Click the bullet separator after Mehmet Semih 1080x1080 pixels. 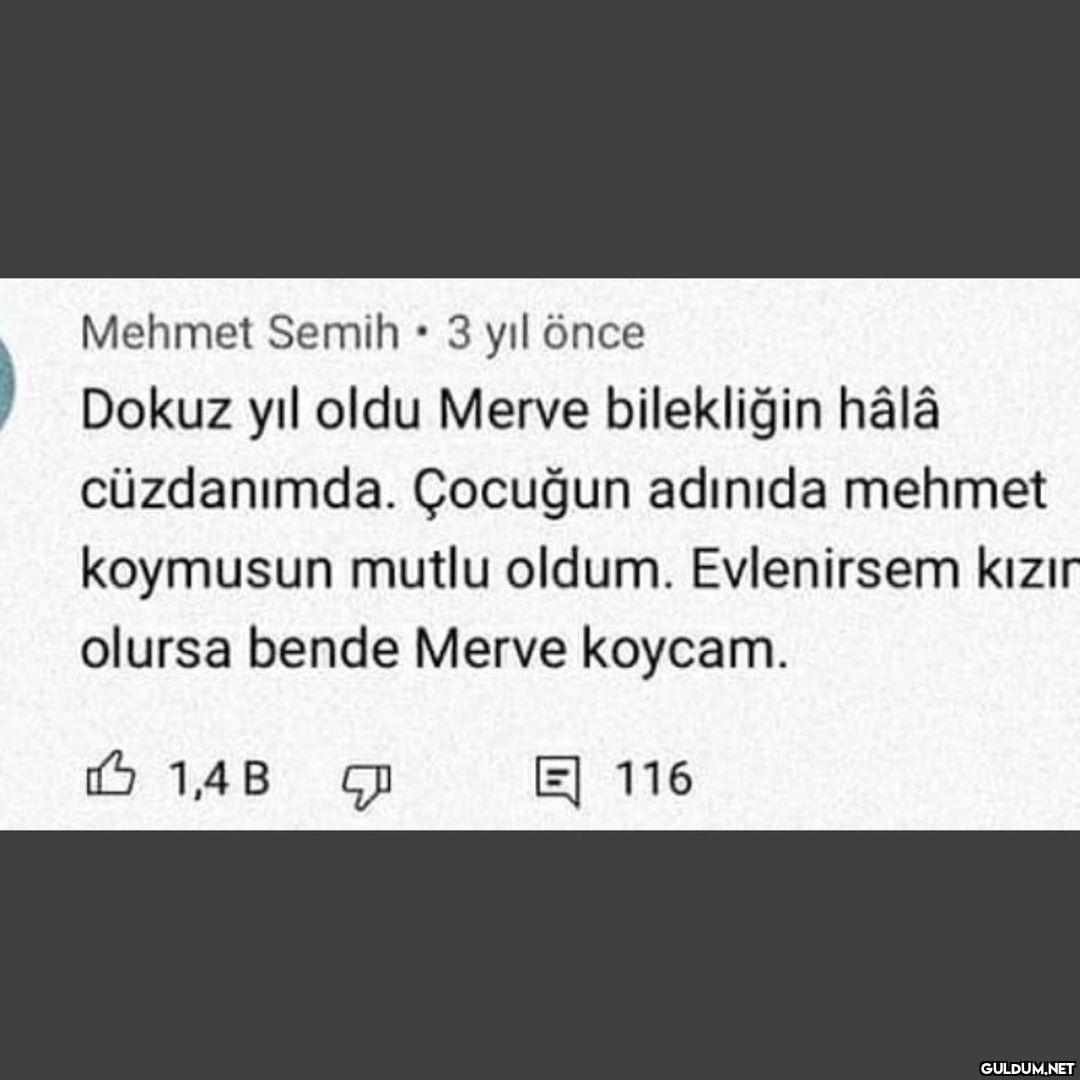[x=423, y=335]
